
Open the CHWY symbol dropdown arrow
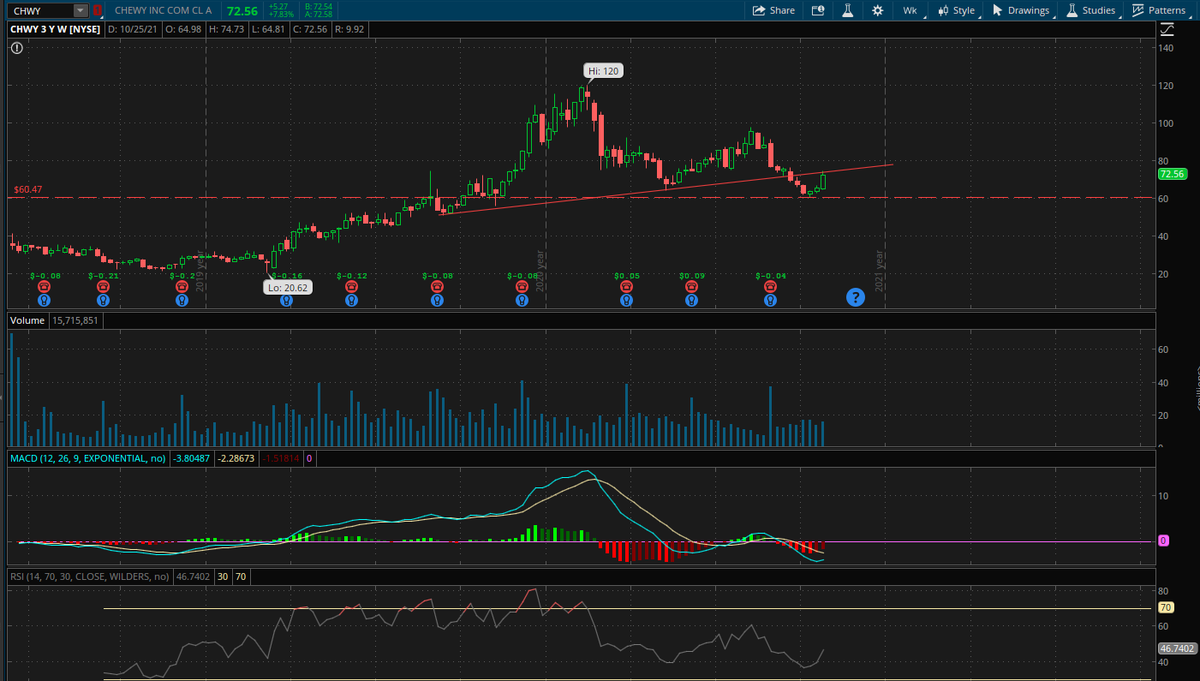[x=80, y=10]
